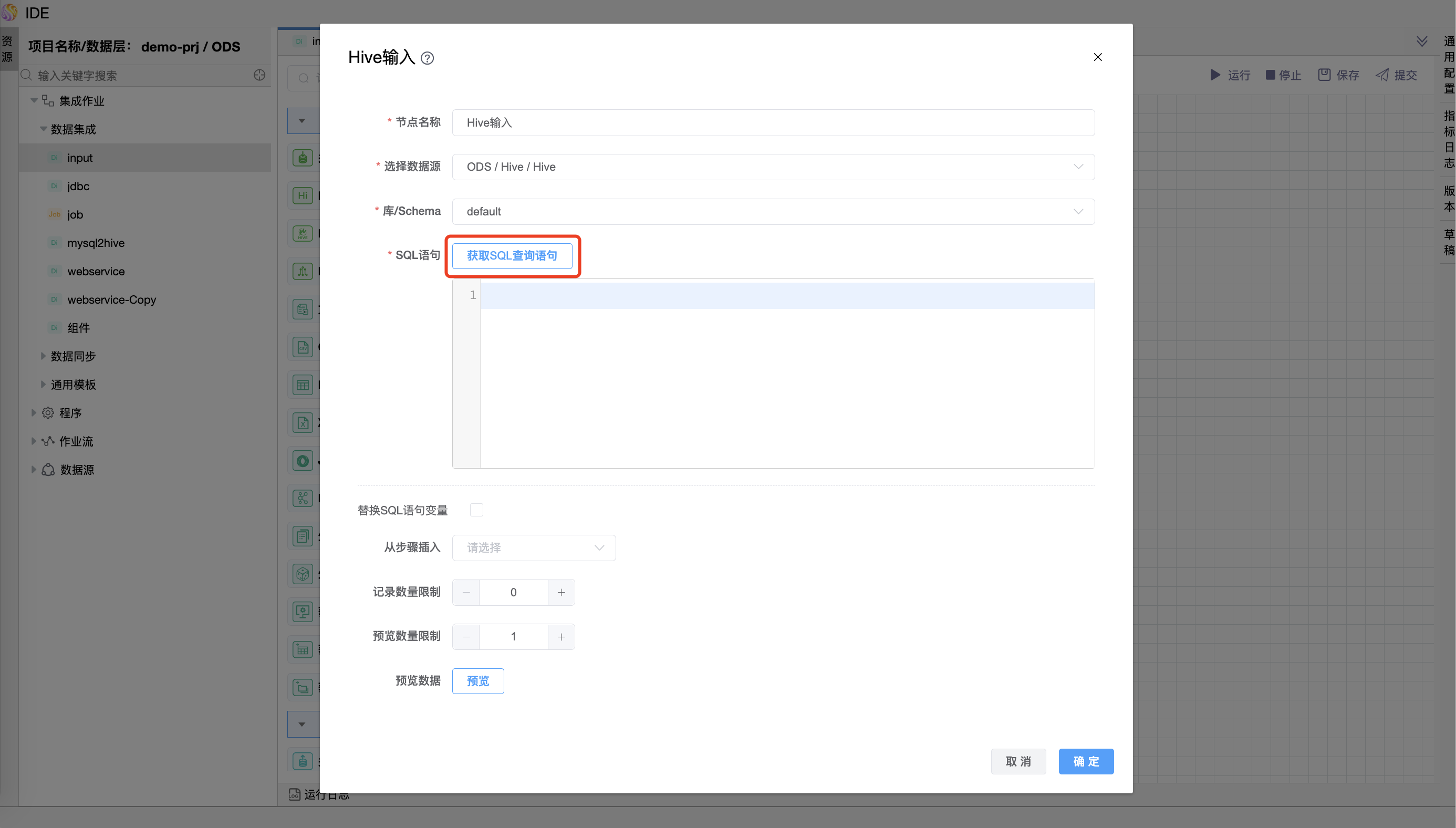Click the 预览 preview button
Viewport: 1456px width, 828px height.
click(477, 681)
